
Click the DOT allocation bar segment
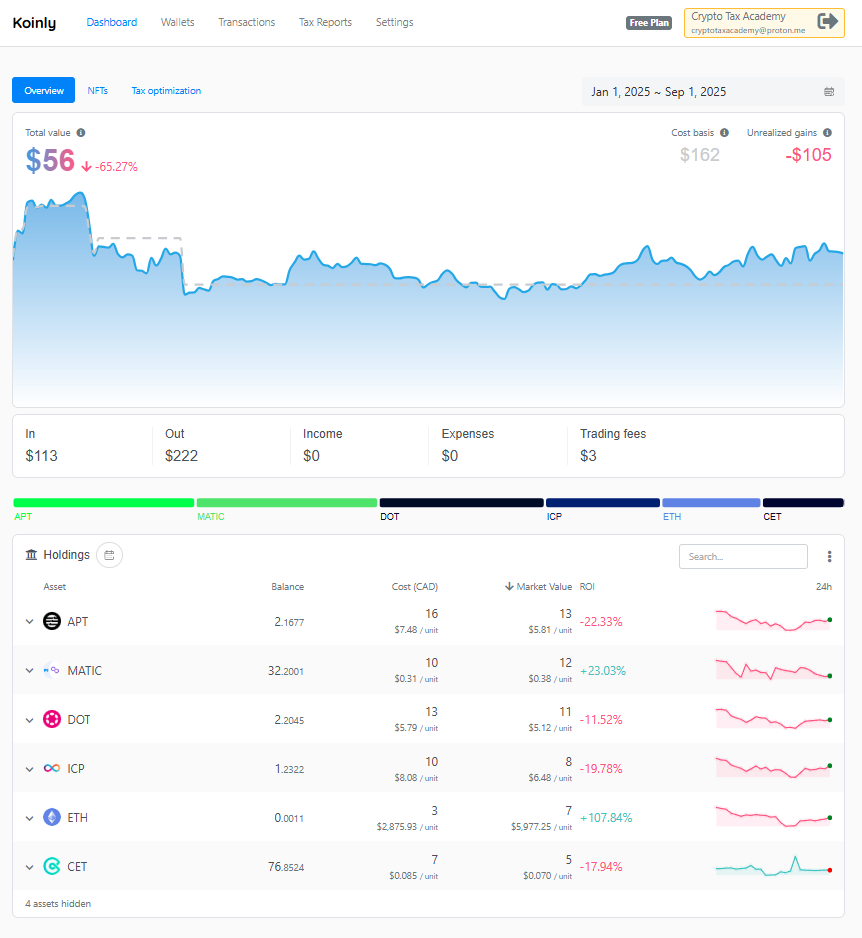click(x=461, y=502)
